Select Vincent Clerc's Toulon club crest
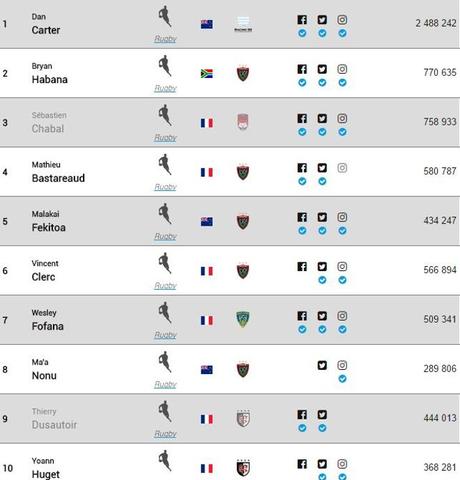This screenshot has width=460, height=480. click(243, 271)
